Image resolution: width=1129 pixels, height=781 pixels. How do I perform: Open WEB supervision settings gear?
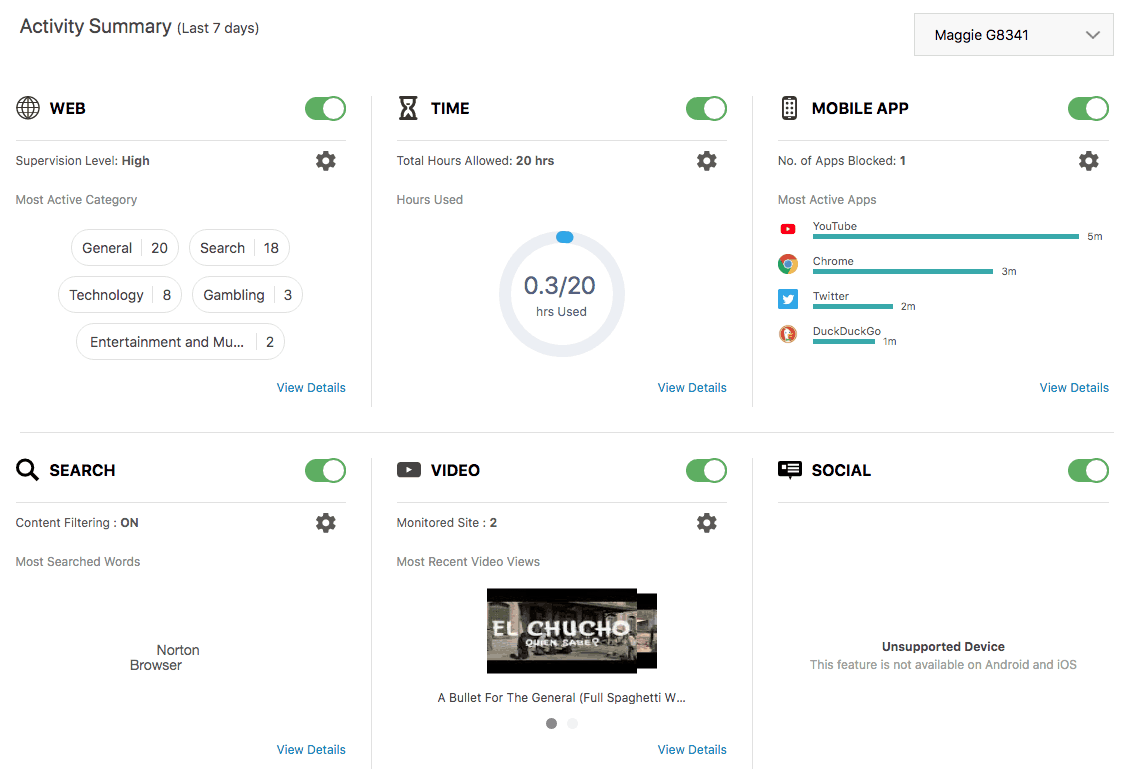(325, 160)
